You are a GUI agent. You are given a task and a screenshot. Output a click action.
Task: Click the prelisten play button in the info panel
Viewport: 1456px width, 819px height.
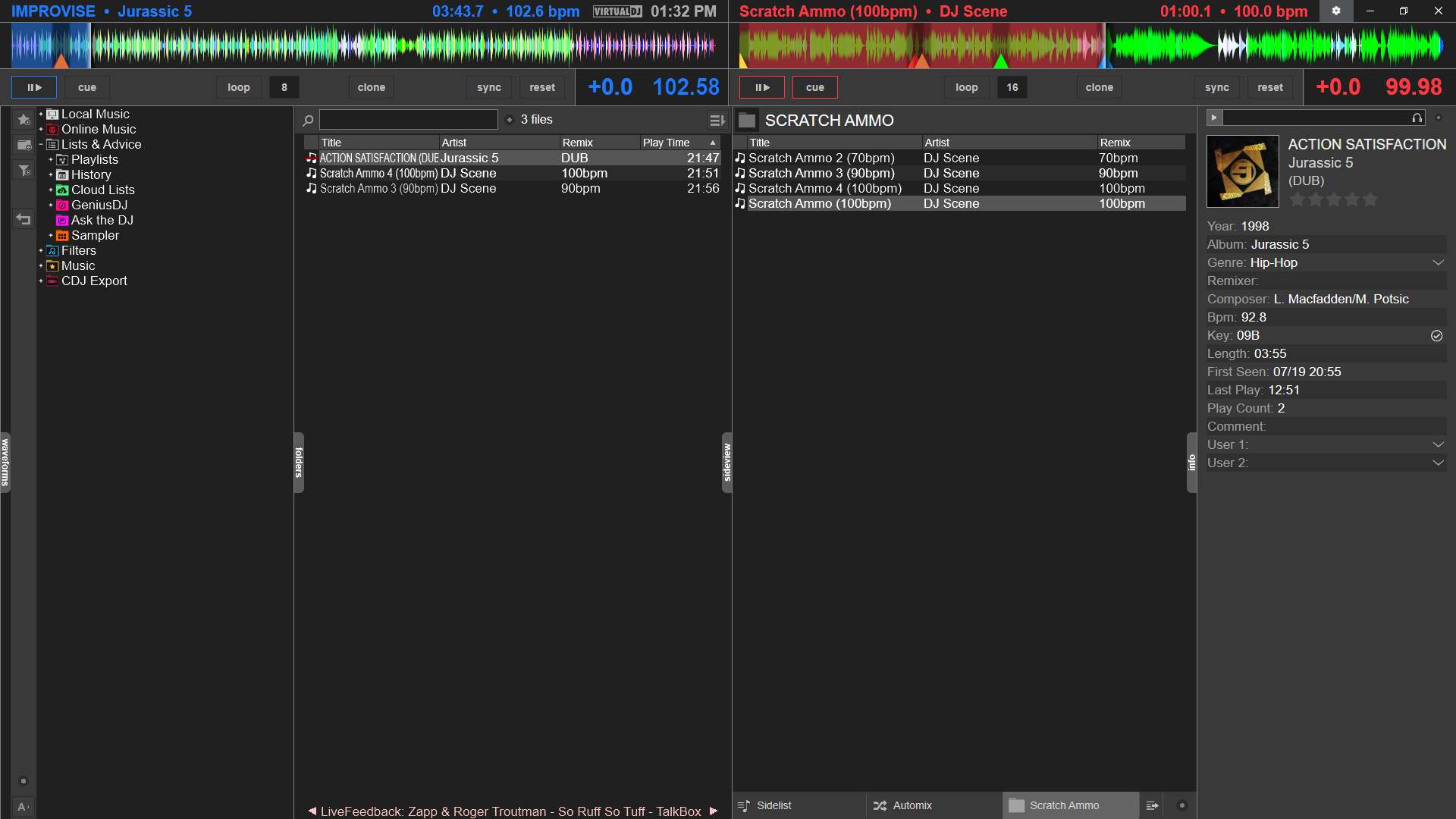point(1214,118)
